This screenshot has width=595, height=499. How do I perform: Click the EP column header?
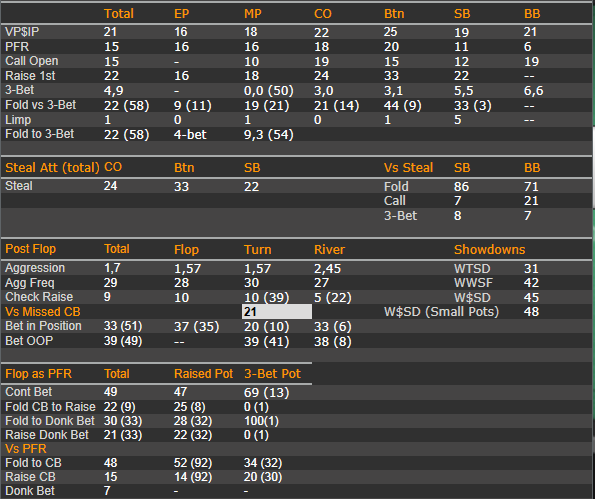[181, 14]
